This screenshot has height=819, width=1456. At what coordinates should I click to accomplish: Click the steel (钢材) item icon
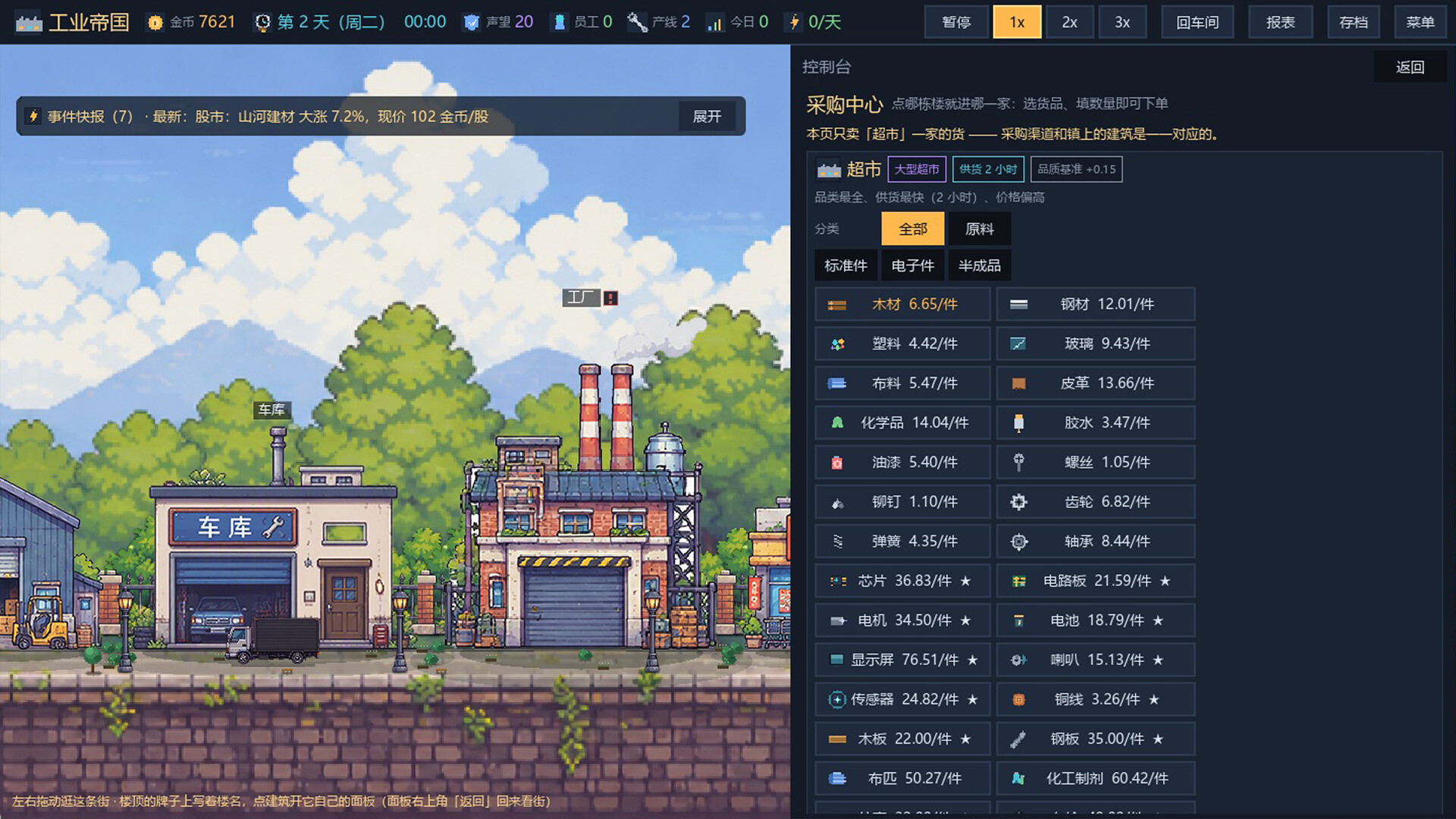[1018, 305]
